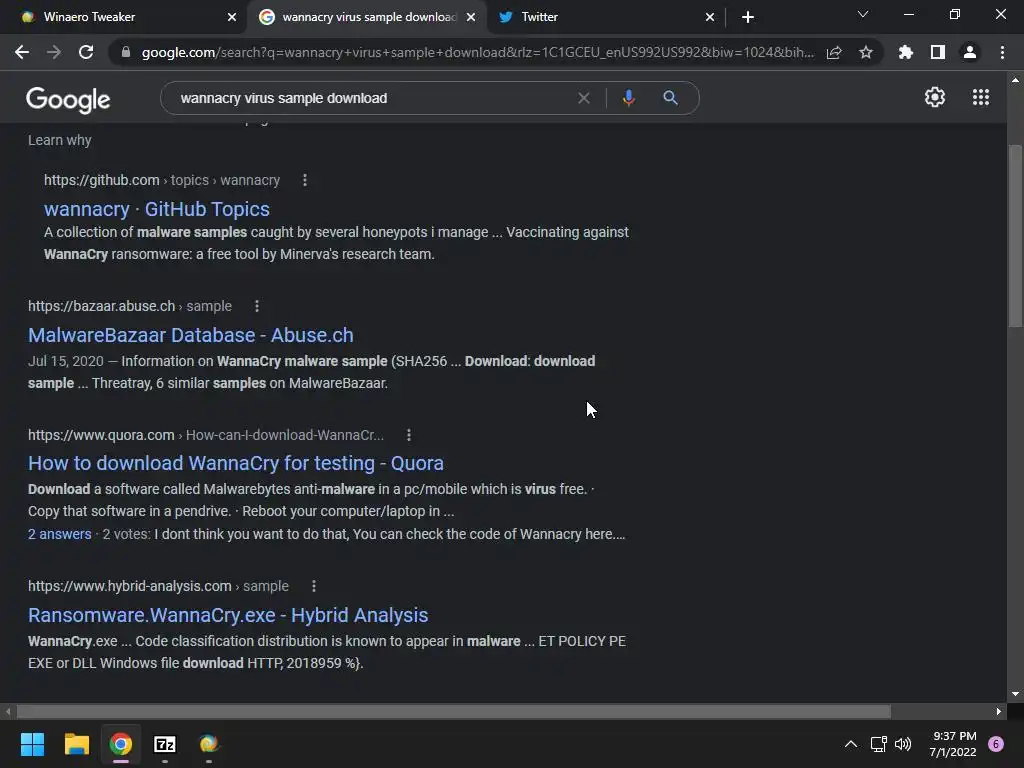Viewport: 1024px width, 768px height.
Task: Click the forward navigation arrow
Action: (x=54, y=52)
